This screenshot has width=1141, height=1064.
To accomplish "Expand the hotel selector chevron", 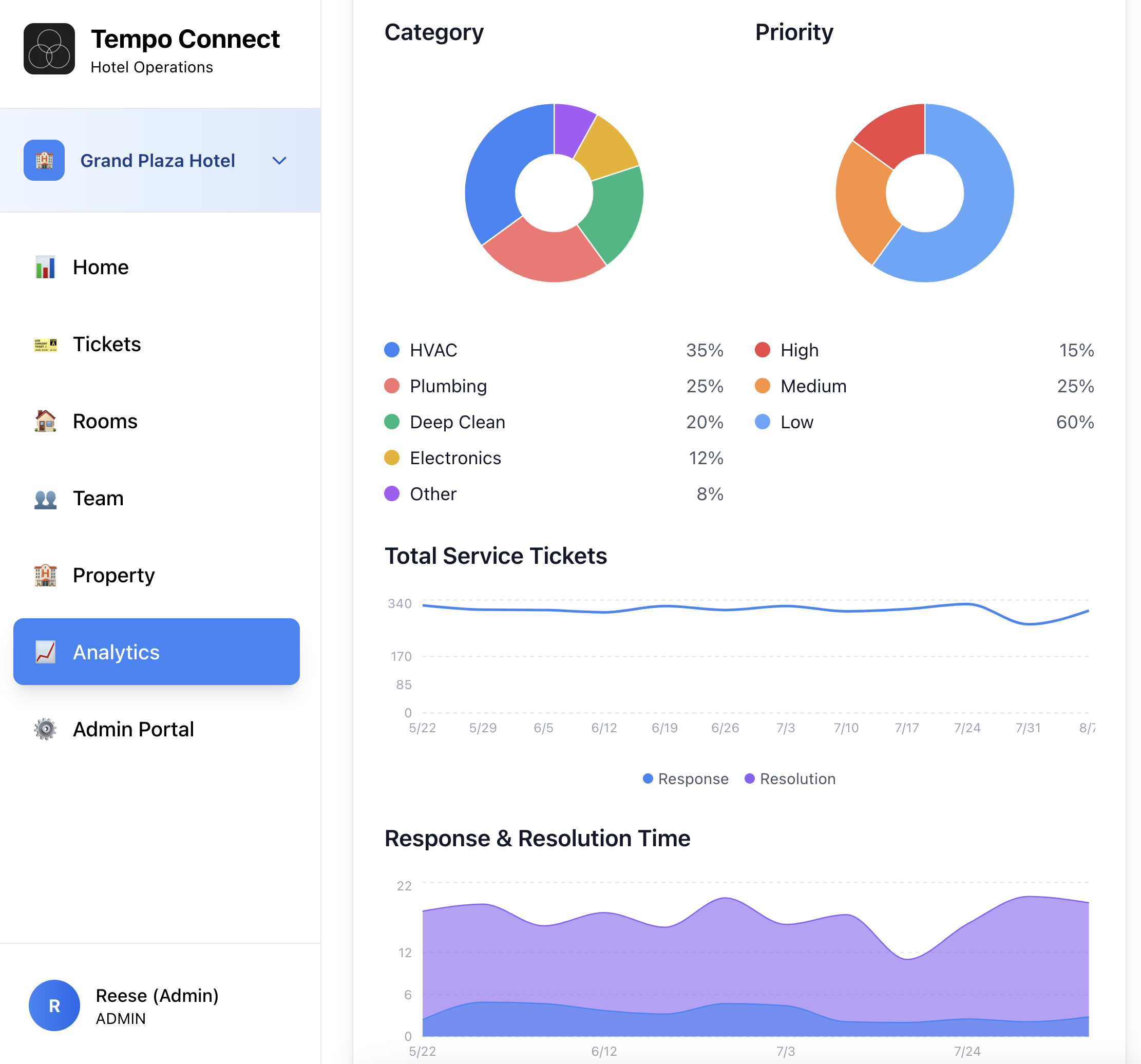I will pos(279,161).
